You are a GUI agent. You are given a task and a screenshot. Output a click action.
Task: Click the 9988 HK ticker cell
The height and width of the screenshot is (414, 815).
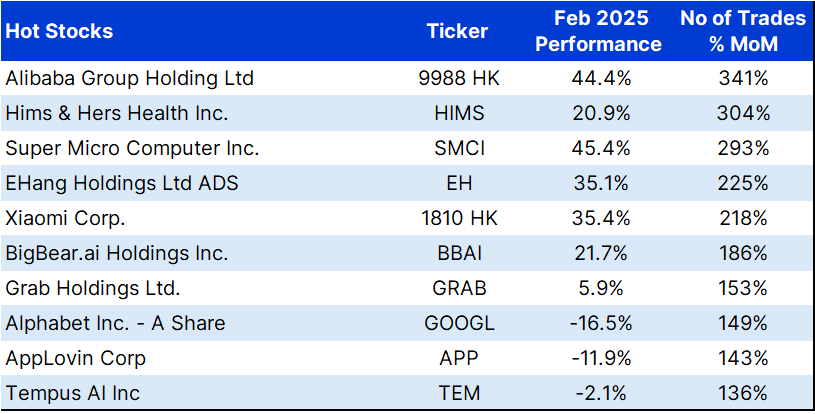(x=457, y=78)
